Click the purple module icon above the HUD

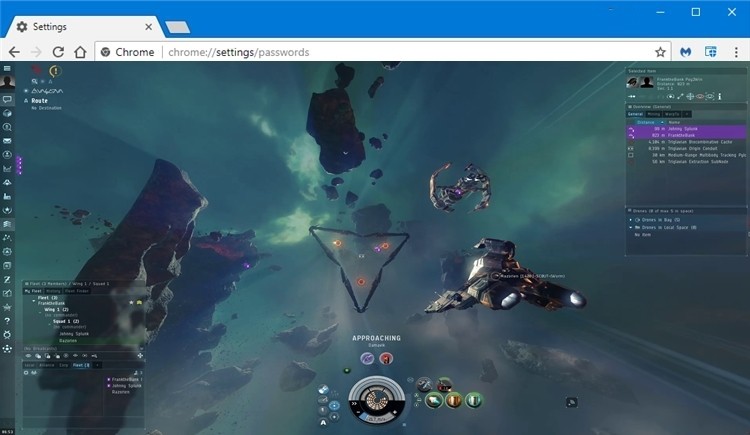(x=367, y=358)
